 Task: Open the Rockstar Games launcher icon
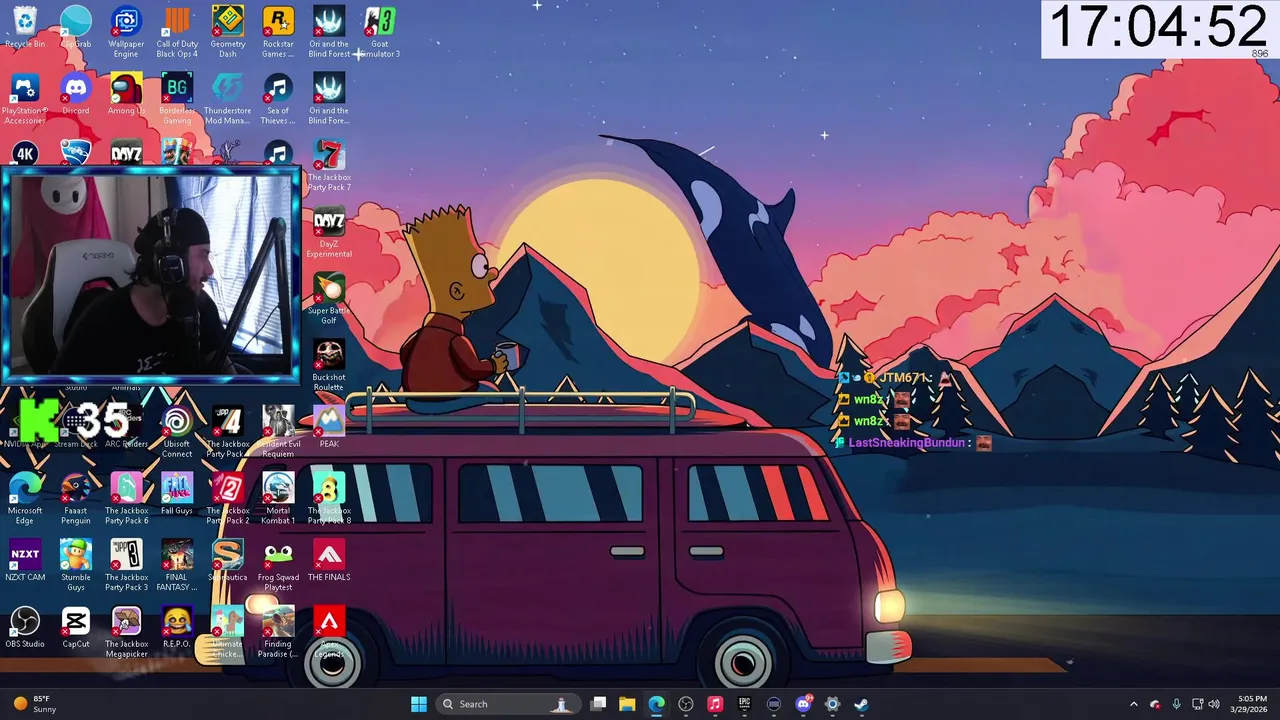278,32
